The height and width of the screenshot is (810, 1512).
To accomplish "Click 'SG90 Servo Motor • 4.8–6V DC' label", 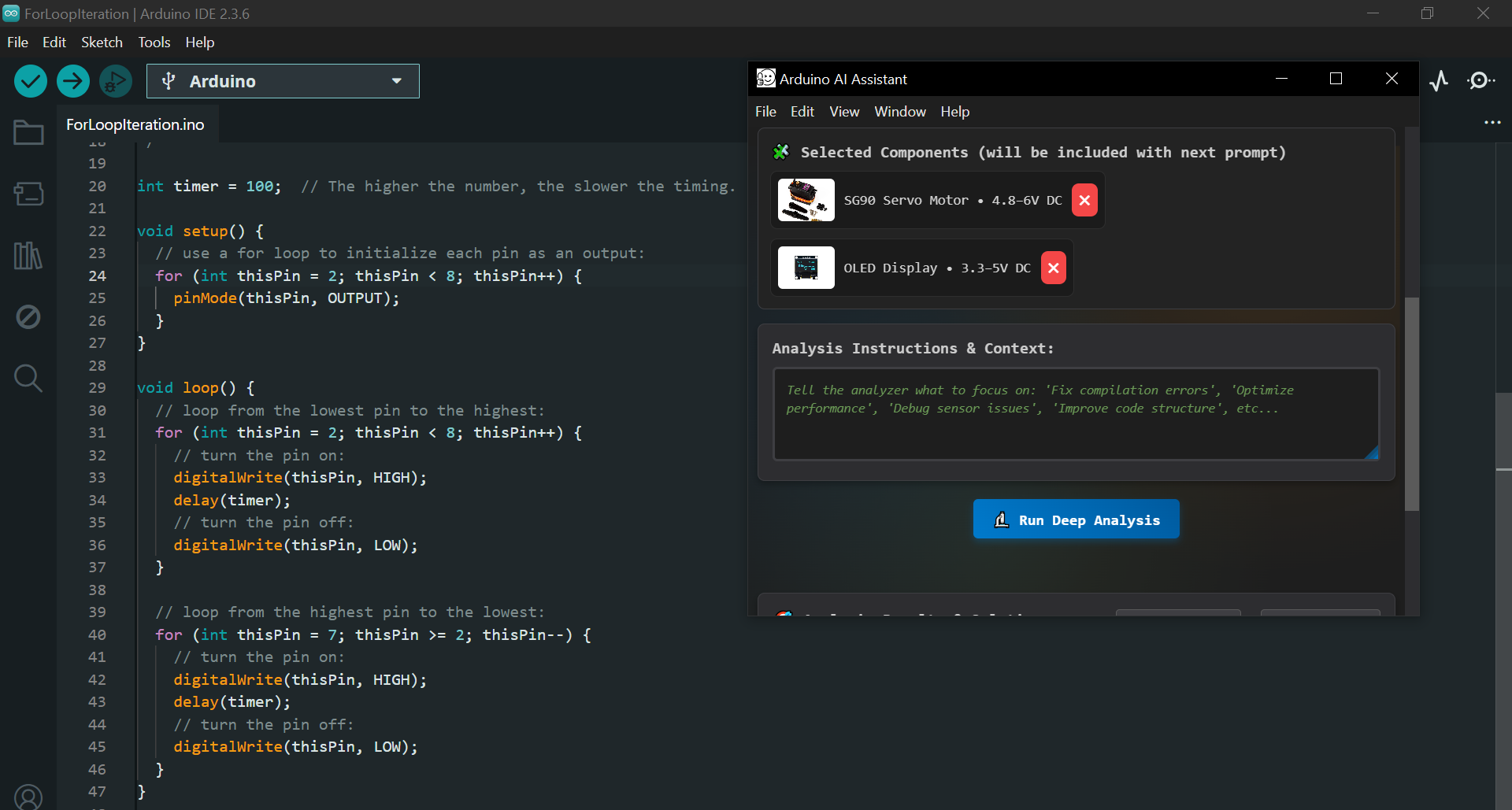I will point(953,201).
